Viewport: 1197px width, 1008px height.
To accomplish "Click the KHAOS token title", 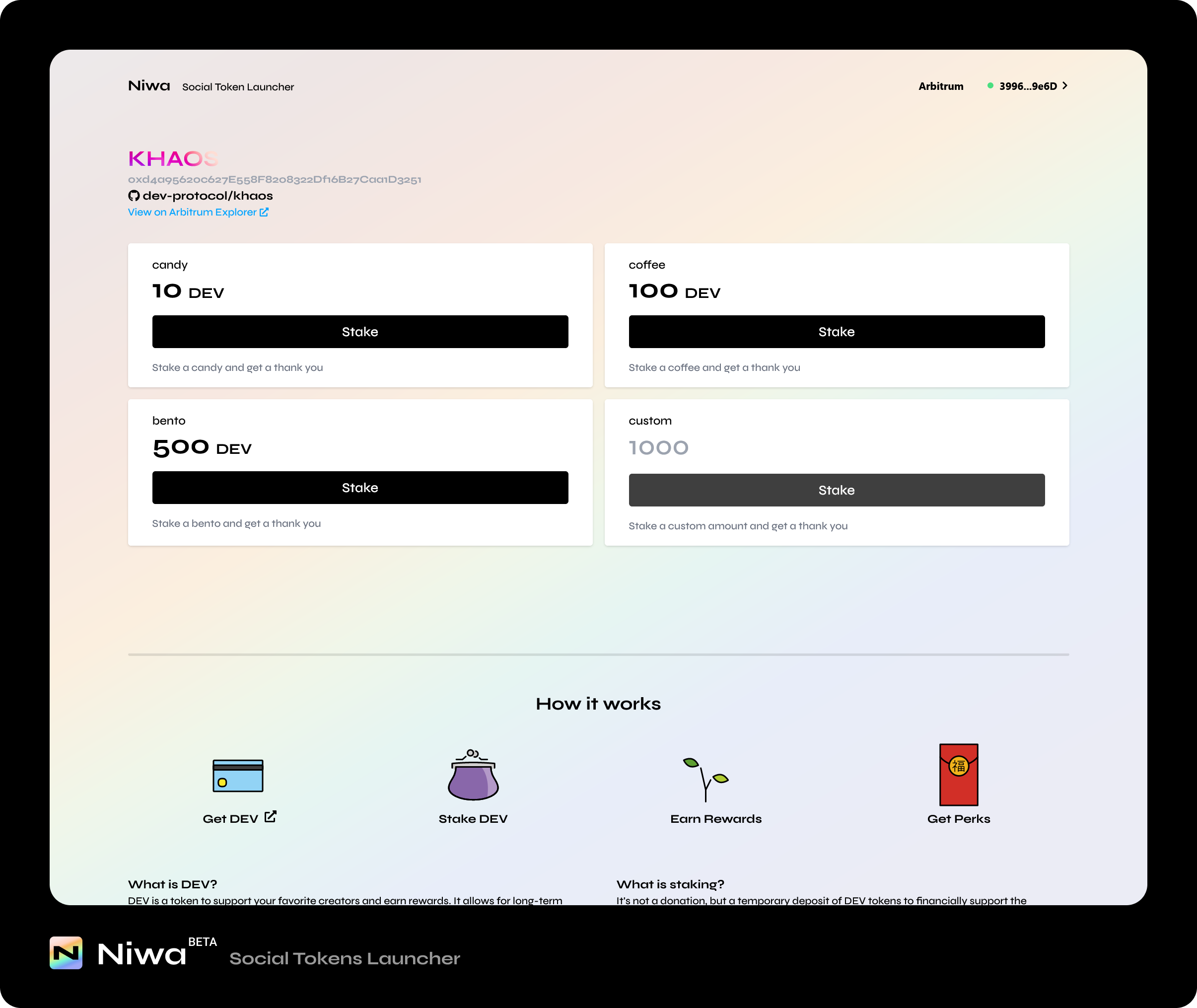I will pos(173,159).
